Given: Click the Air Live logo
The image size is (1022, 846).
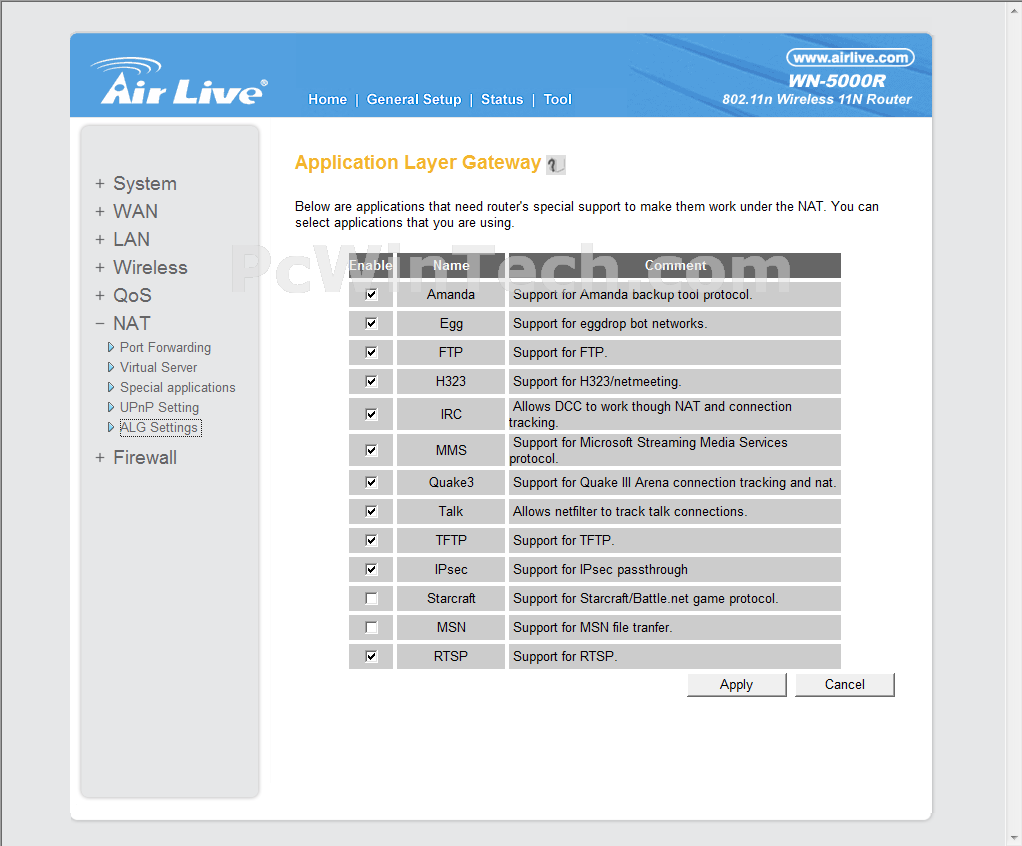Looking at the screenshot, I should (179, 81).
